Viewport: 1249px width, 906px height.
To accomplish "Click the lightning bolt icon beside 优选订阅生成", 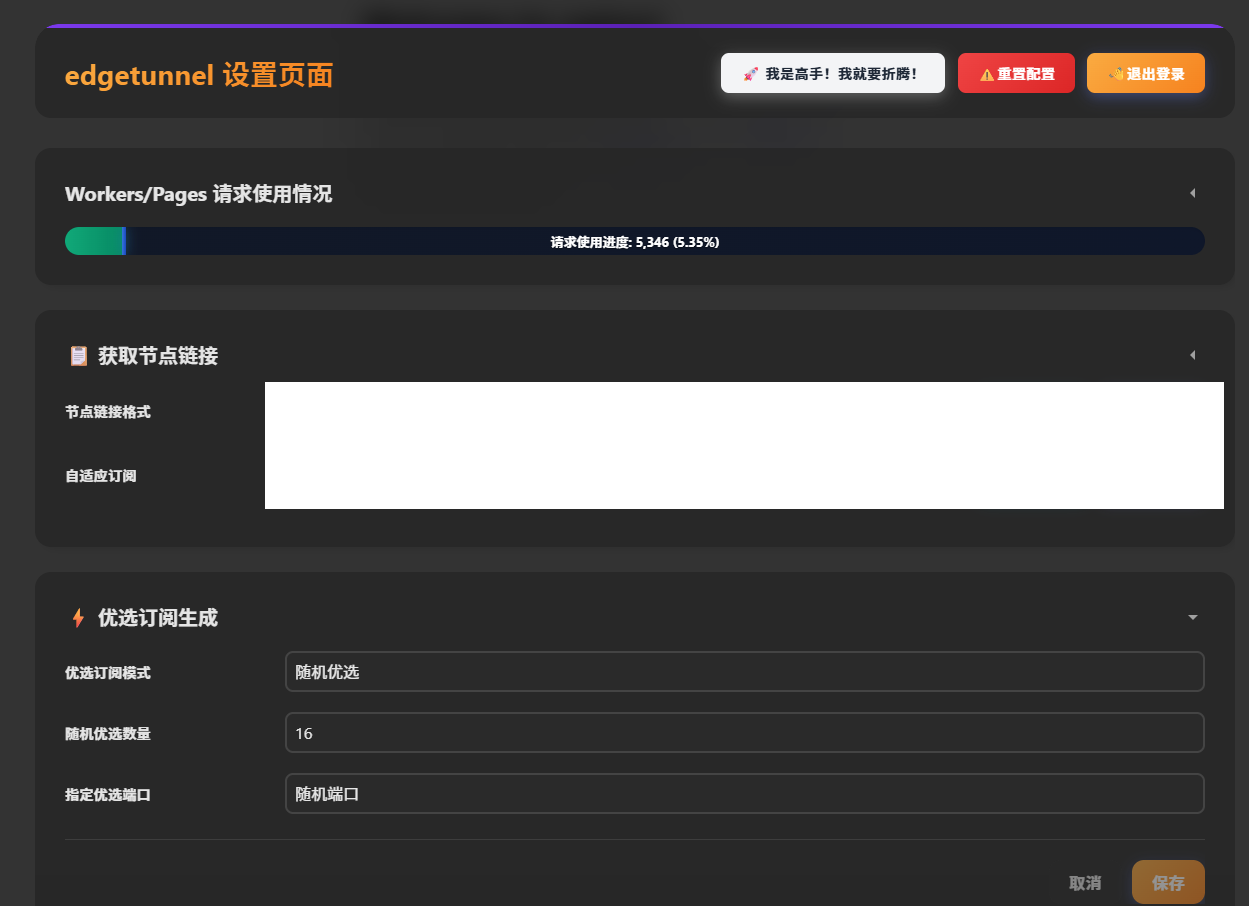I will tap(78, 618).
